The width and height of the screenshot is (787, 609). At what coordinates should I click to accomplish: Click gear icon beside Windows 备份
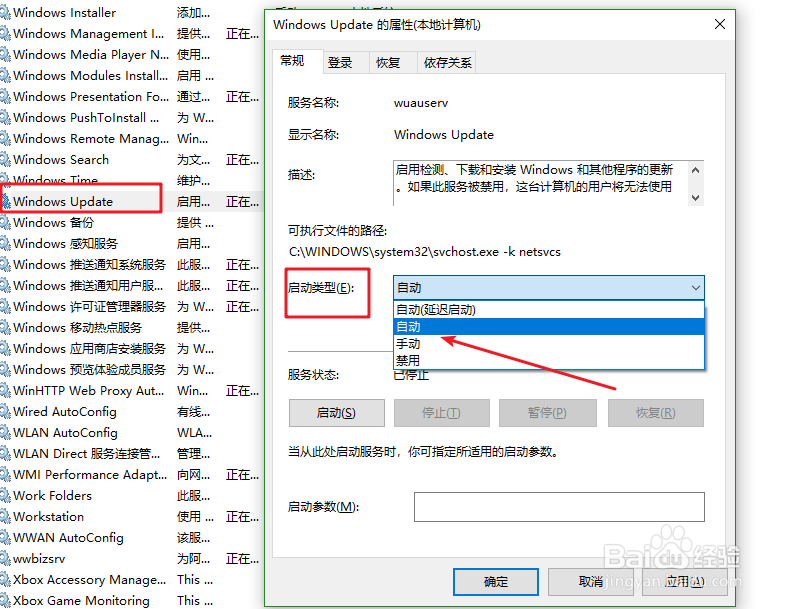pyautogui.click(x=6, y=222)
